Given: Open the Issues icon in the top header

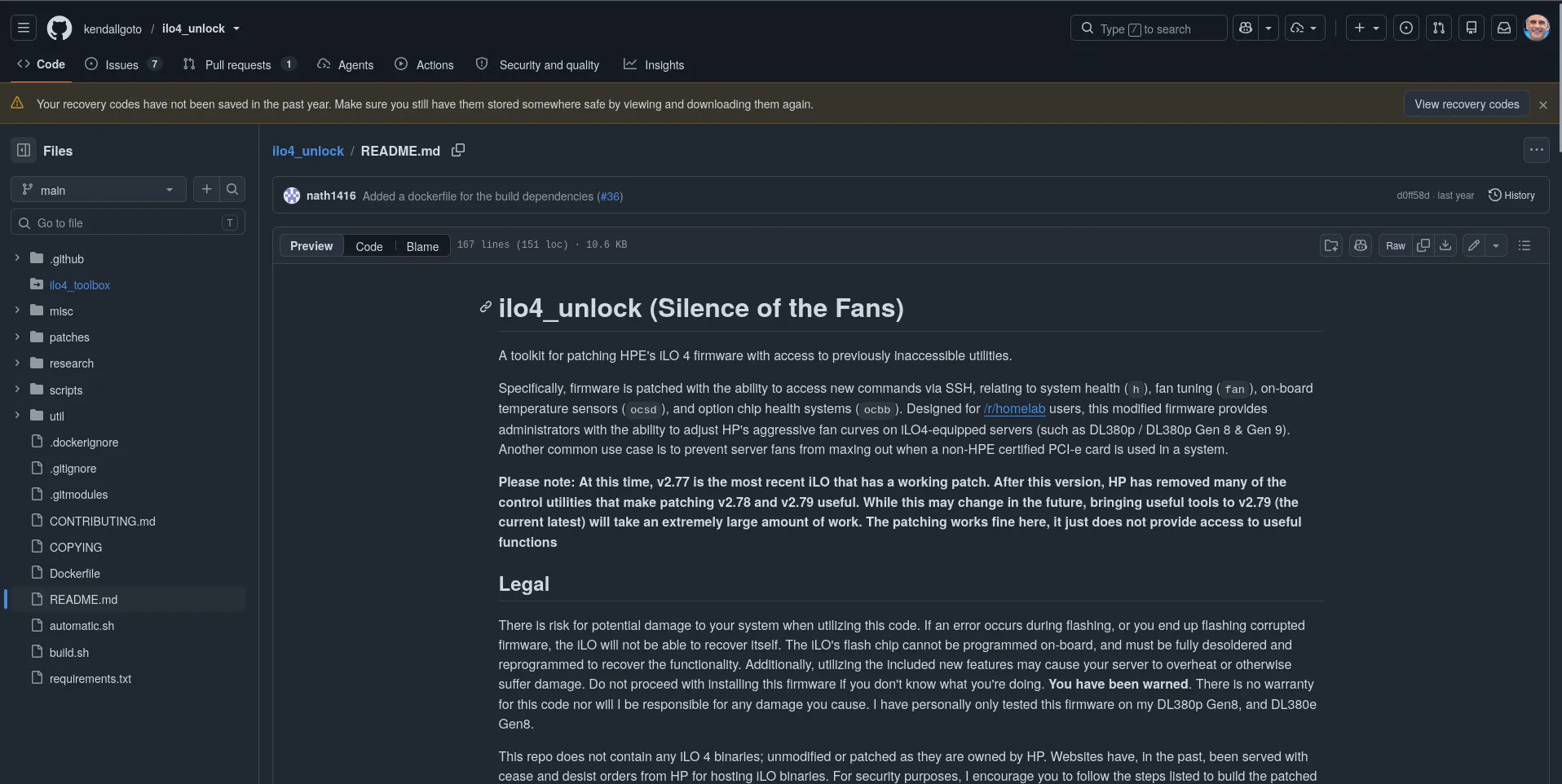Looking at the screenshot, I should (x=1406, y=28).
